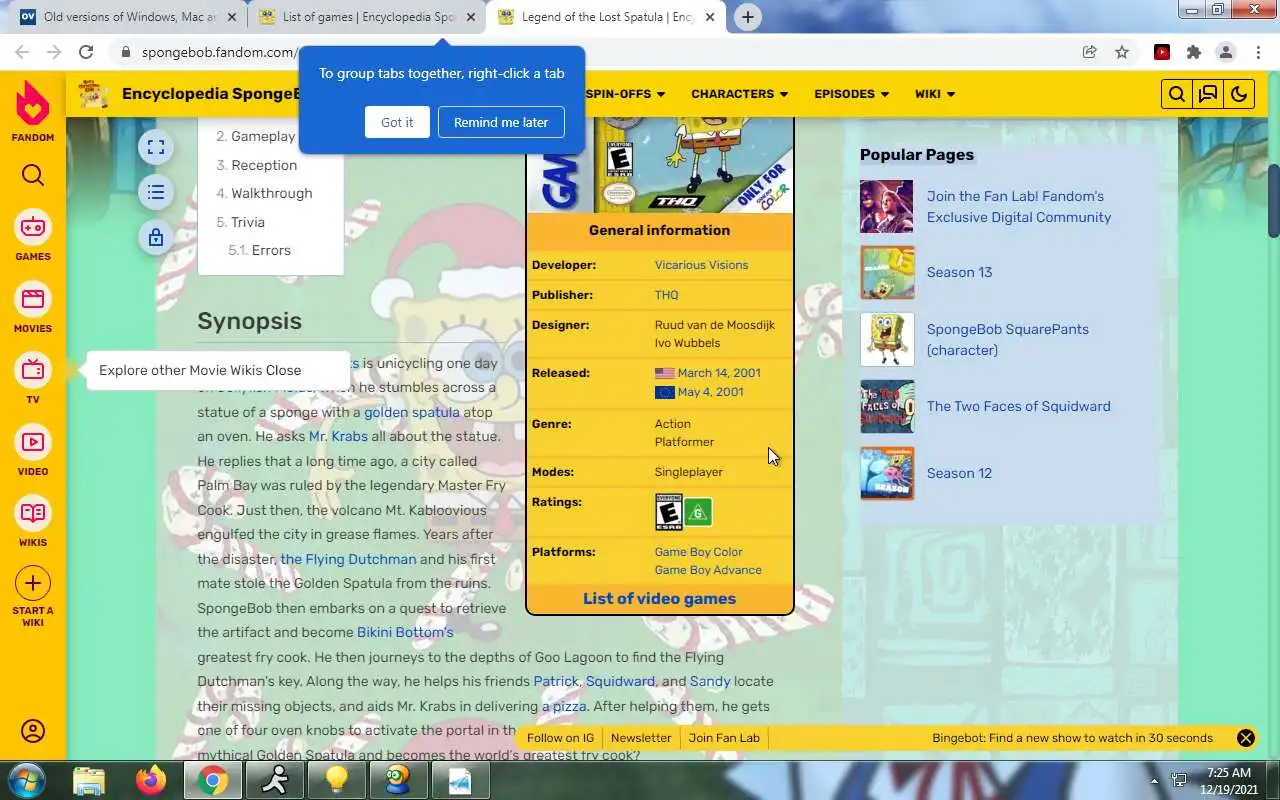
Task: Go back to previous page
Action: [x=22, y=52]
